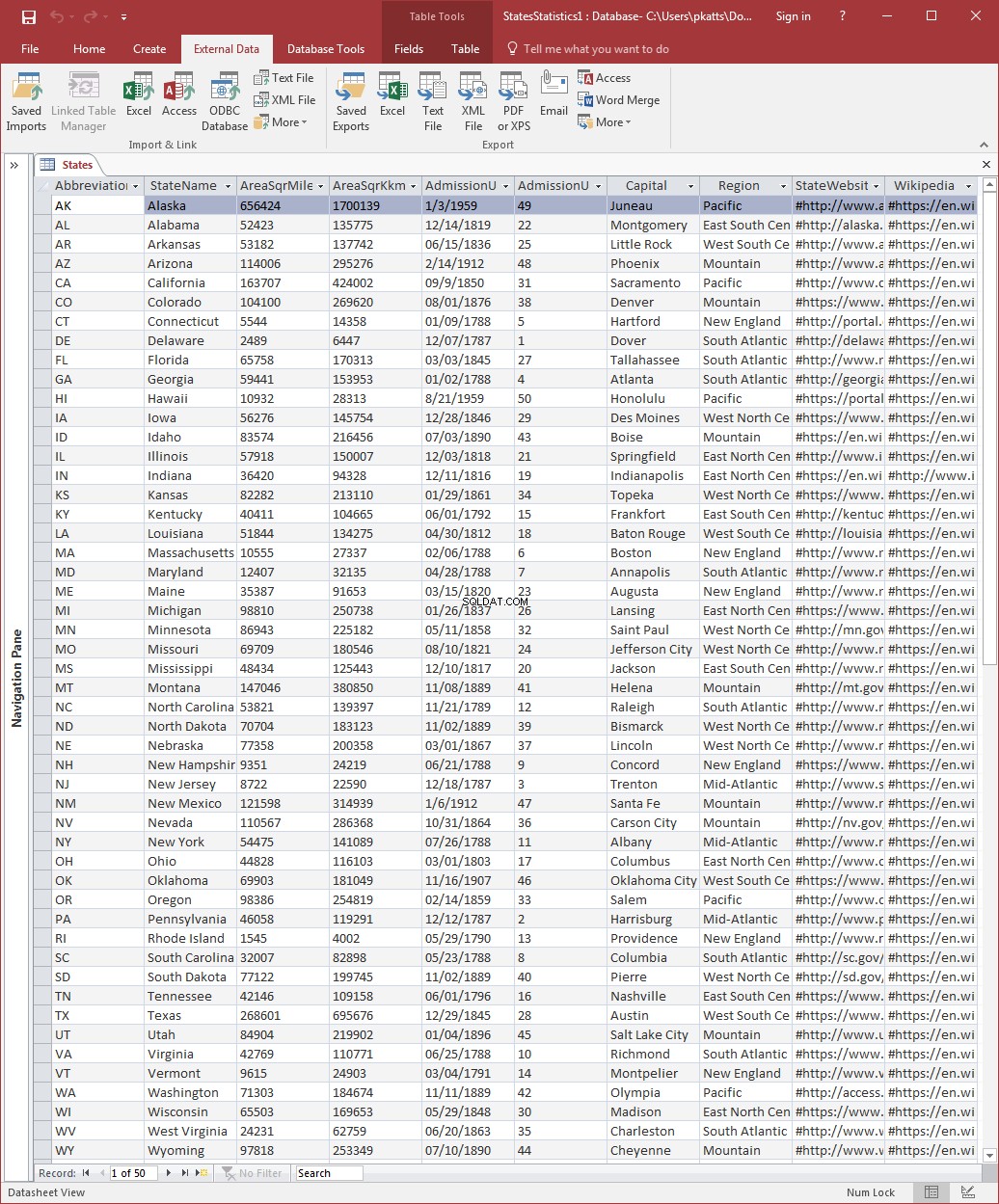Screen dimensions: 999x1204
Task: Select the 656424 area cell for Alaska
Action: 283,205
